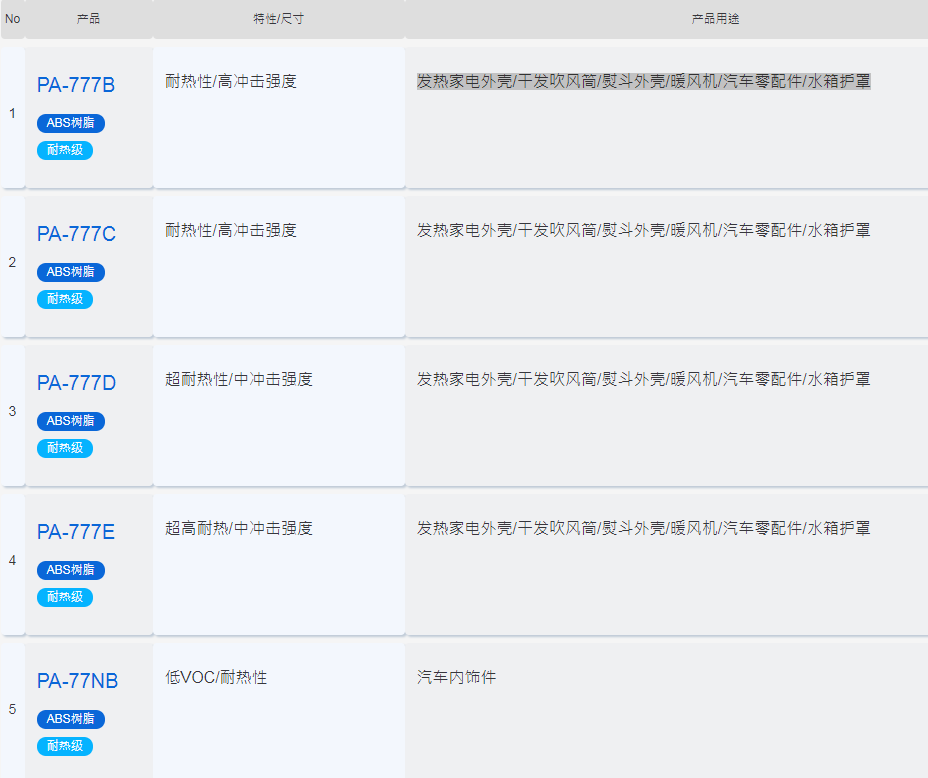Click the usage text in PA-777E row
The image size is (928, 778).
[x=643, y=528]
